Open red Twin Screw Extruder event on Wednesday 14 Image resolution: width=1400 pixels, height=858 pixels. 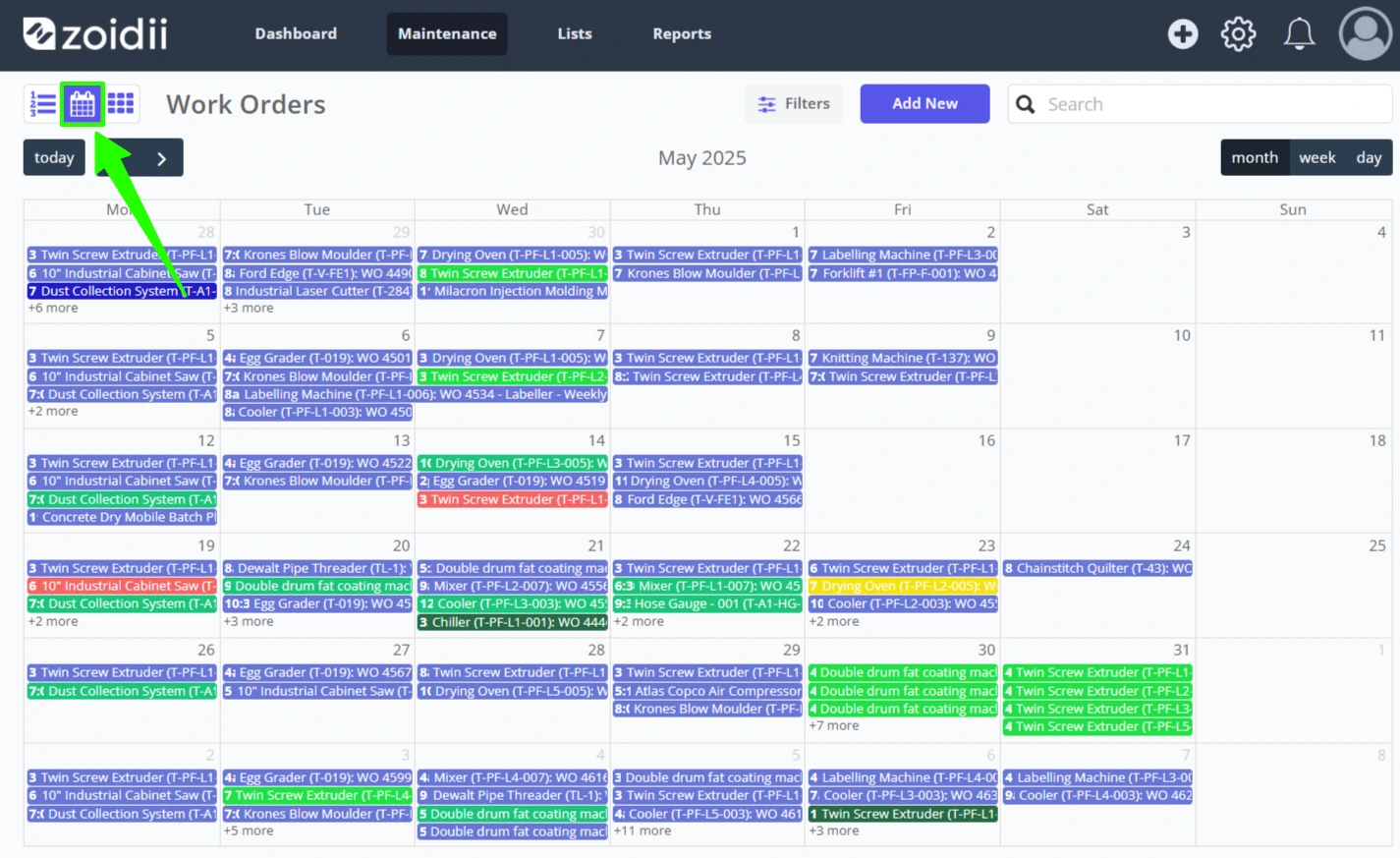click(513, 499)
